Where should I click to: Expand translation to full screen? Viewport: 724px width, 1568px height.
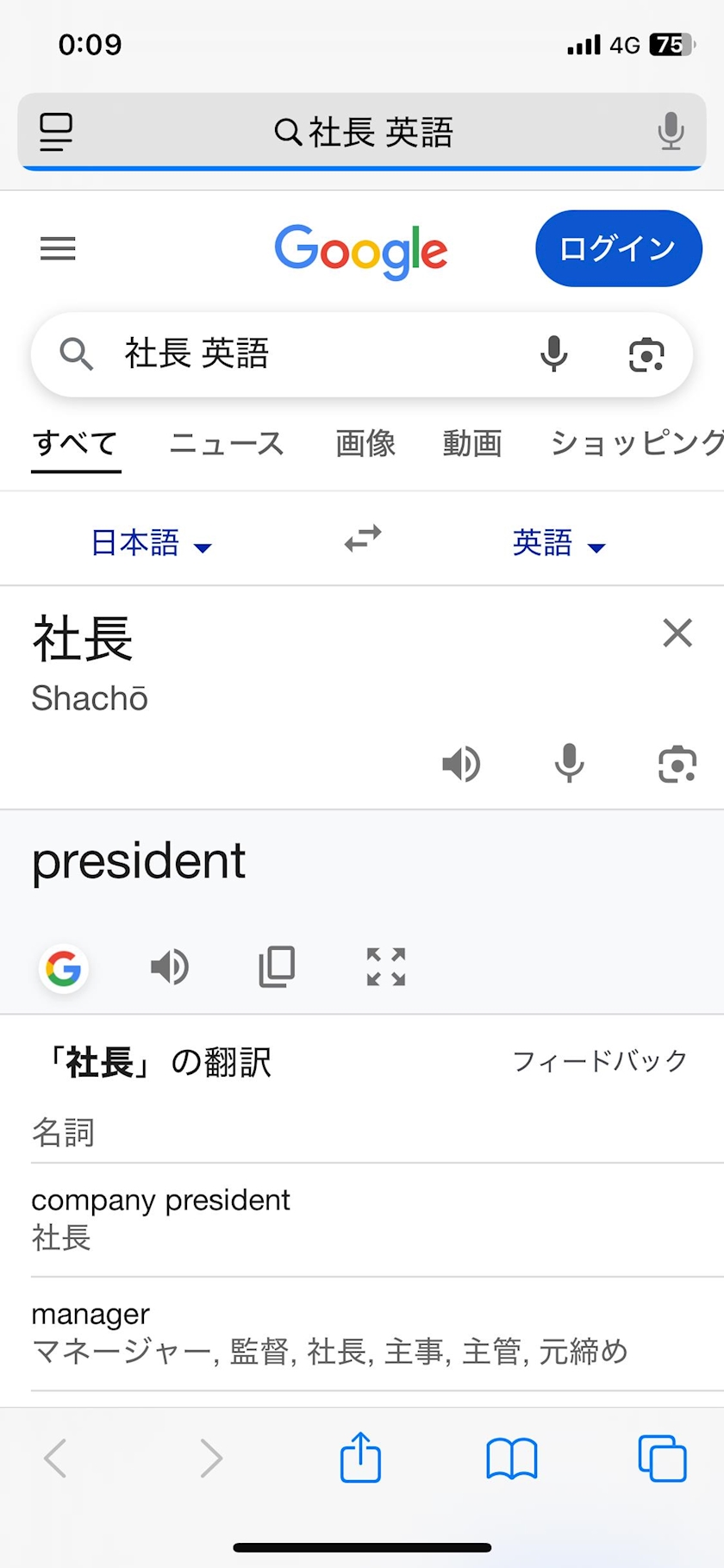pyautogui.click(x=386, y=967)
